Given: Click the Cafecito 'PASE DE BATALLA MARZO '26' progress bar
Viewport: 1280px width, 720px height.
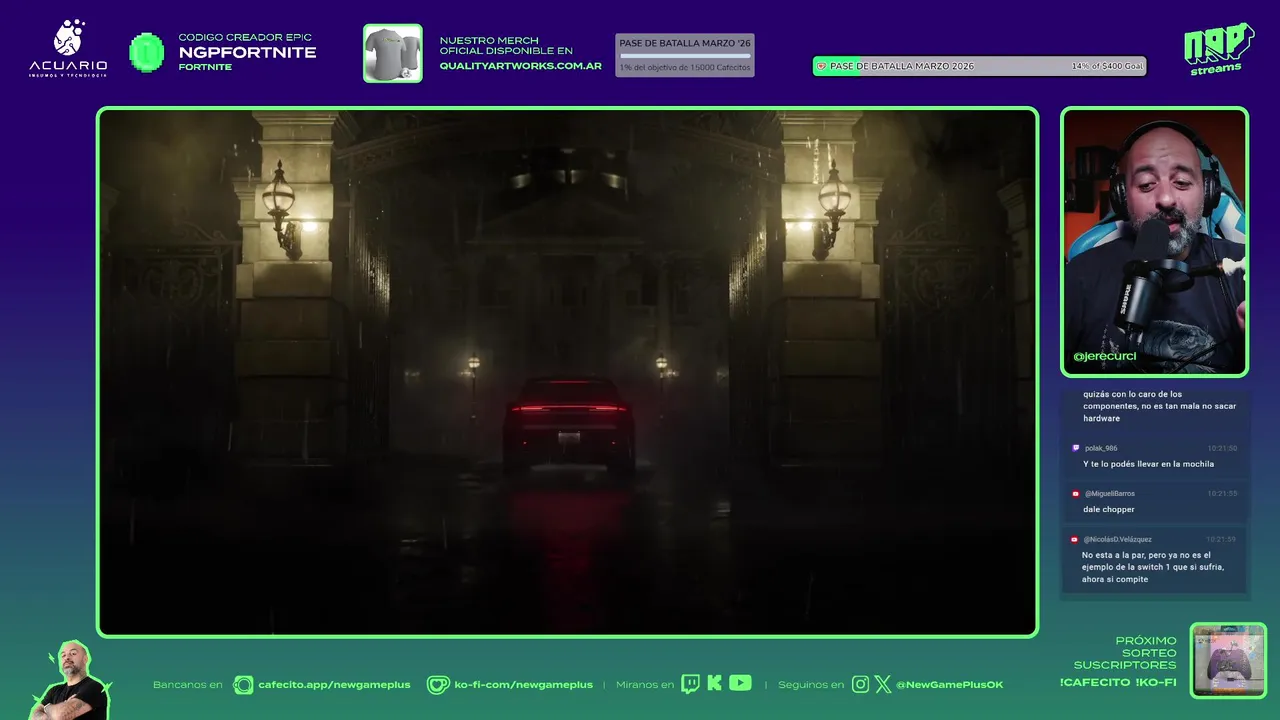Looking at the screenshot, I should [x=685, y=55].
